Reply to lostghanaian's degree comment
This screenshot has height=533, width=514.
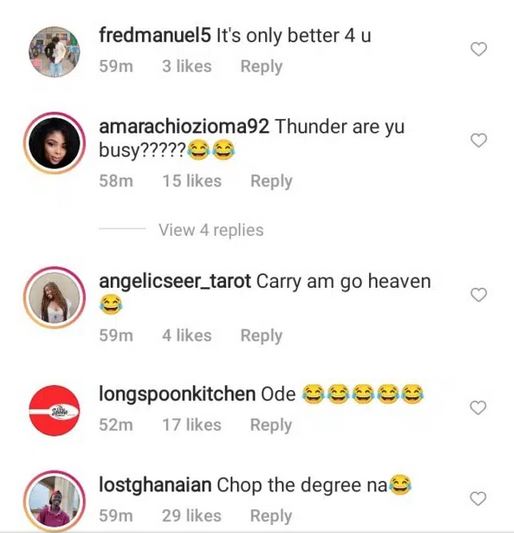(x=271, y=516)
